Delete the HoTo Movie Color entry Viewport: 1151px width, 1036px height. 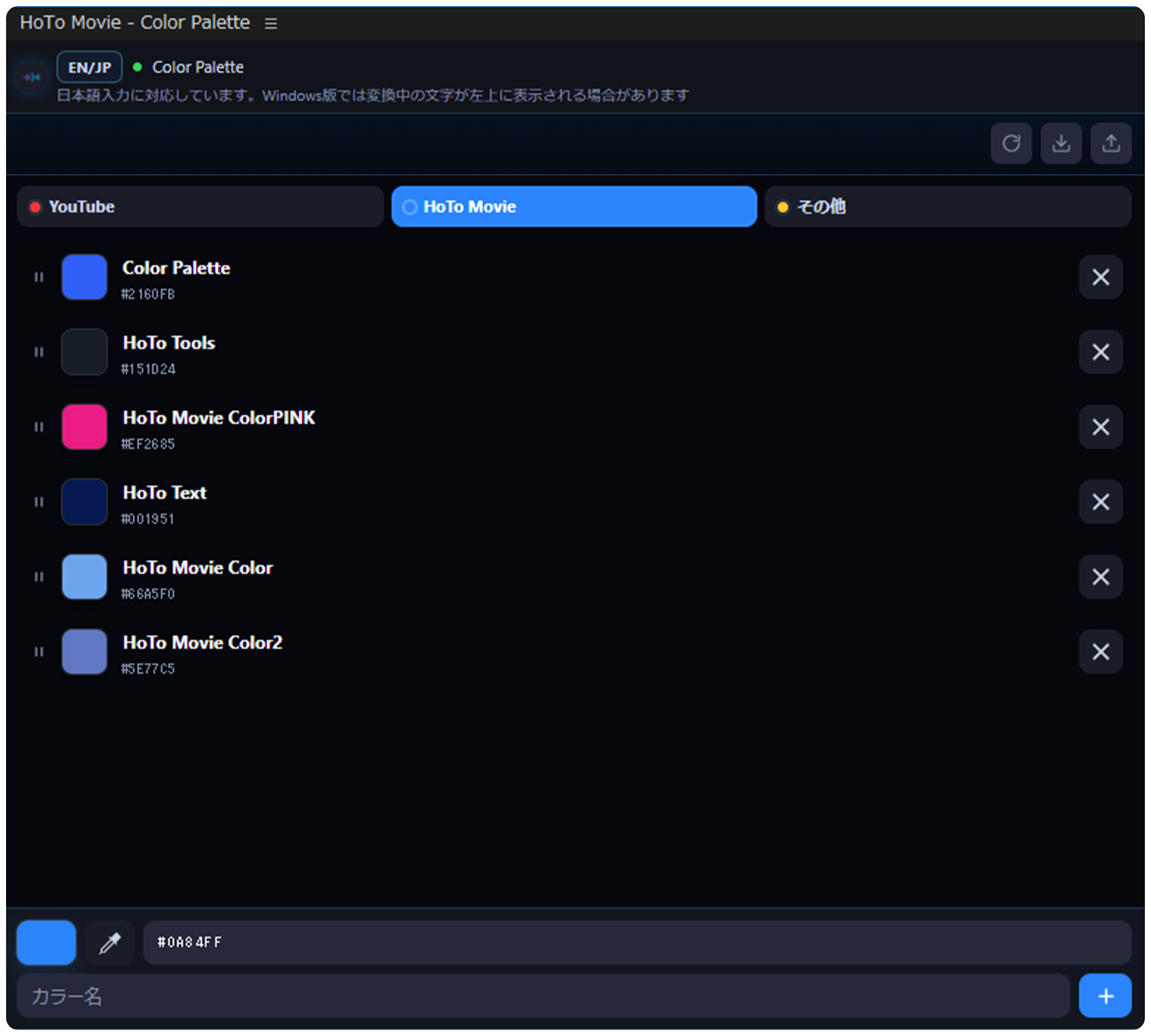[x=1101, y=577]
